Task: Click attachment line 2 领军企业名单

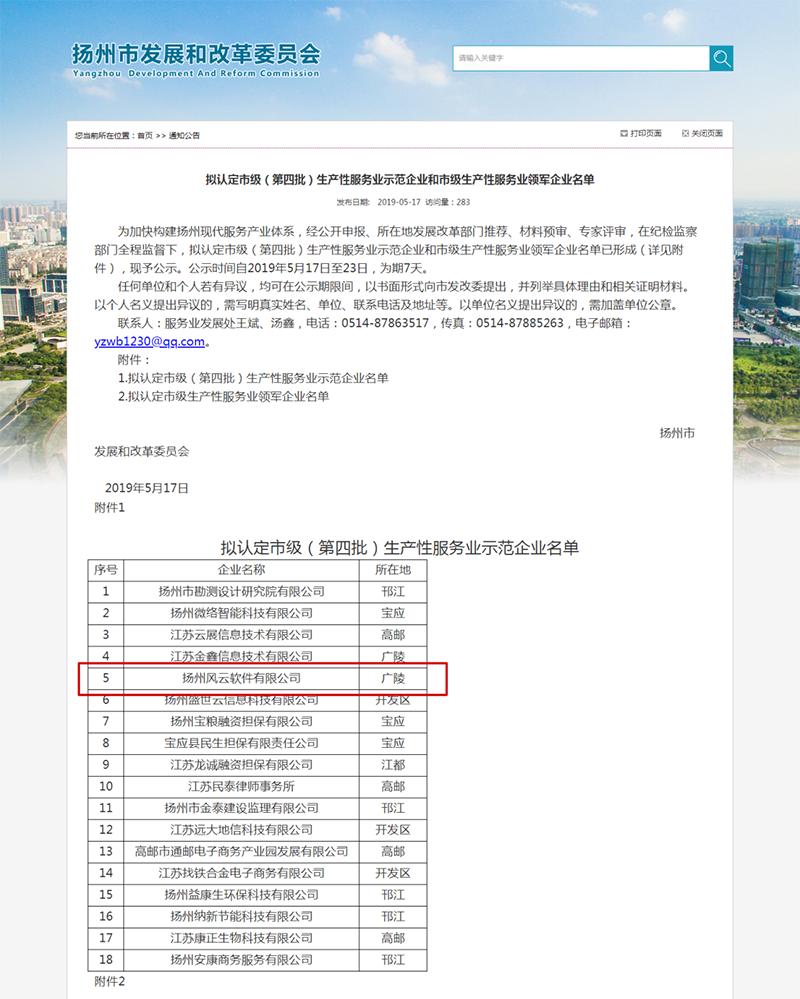Action: [x=224, y=396]
